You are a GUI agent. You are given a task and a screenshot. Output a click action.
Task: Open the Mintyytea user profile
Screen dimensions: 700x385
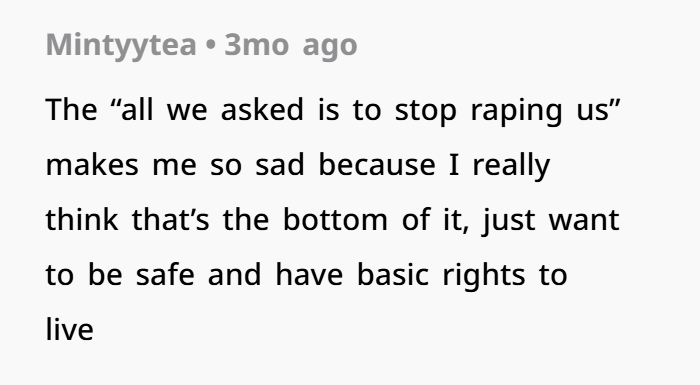tap(121, 46)
